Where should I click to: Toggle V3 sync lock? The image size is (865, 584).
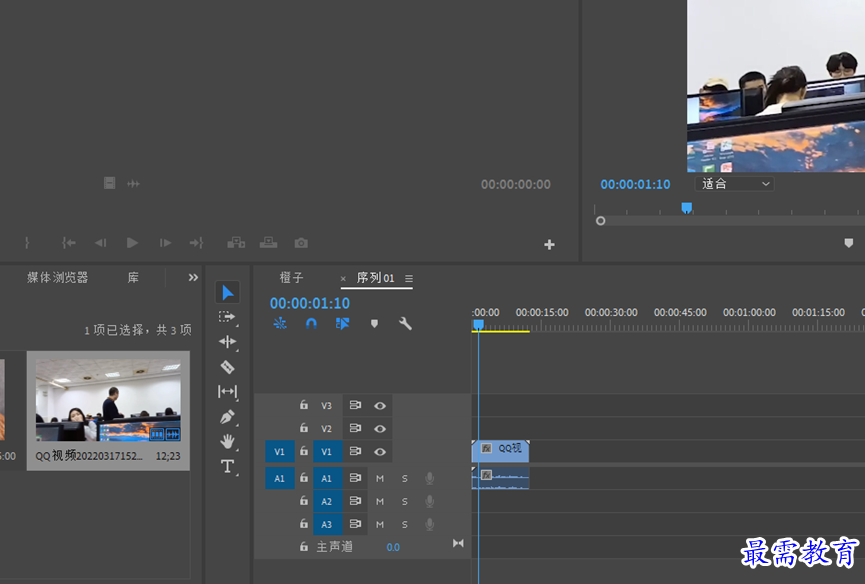(355, 405)
